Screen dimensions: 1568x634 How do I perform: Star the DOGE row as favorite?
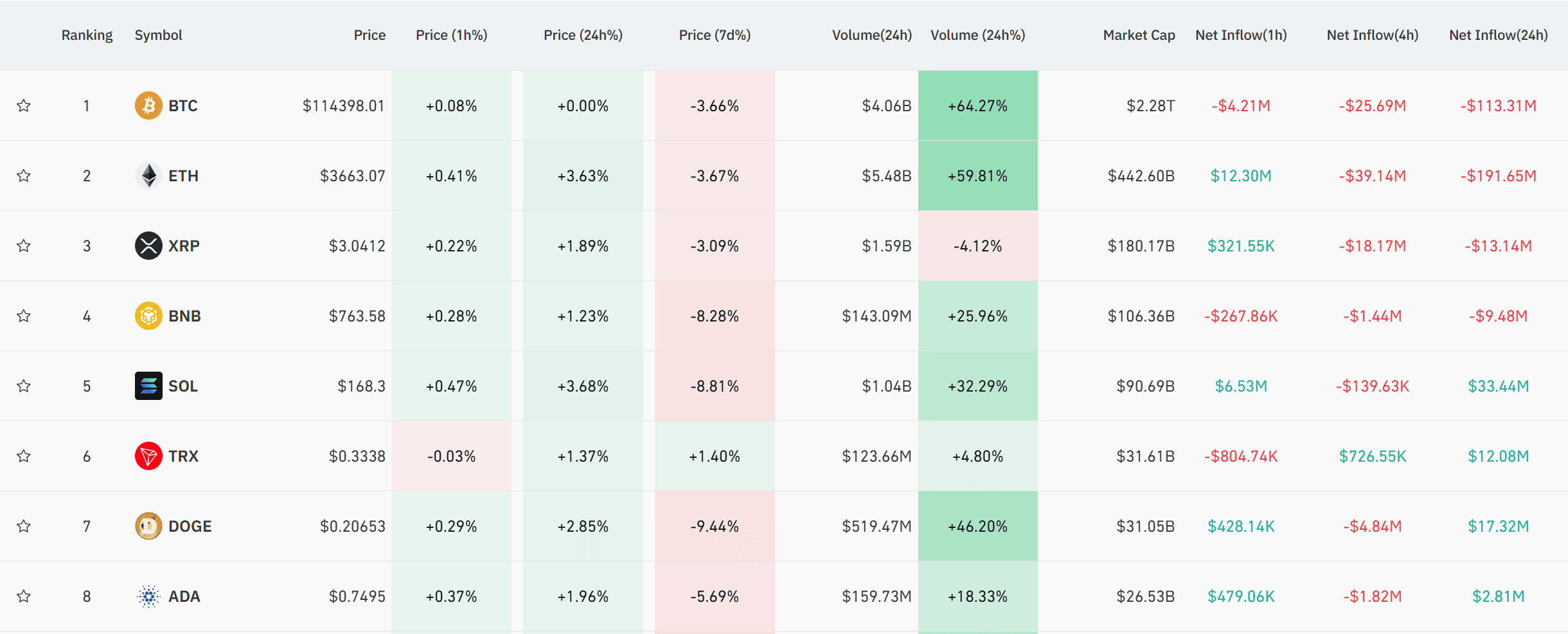24,526
